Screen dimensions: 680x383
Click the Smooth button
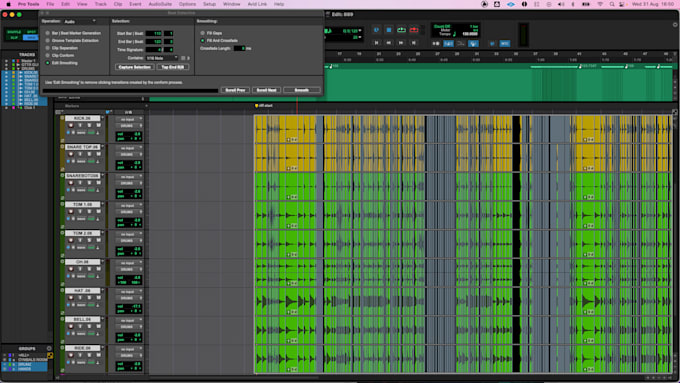302,90
